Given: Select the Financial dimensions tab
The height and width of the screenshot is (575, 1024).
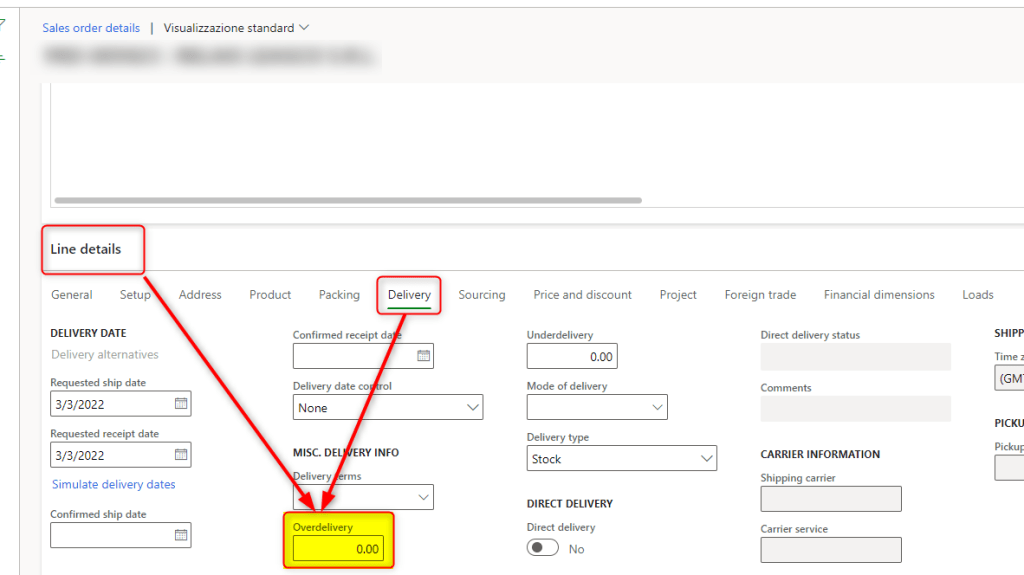Looking at the screenshot, I should (878, 295).
